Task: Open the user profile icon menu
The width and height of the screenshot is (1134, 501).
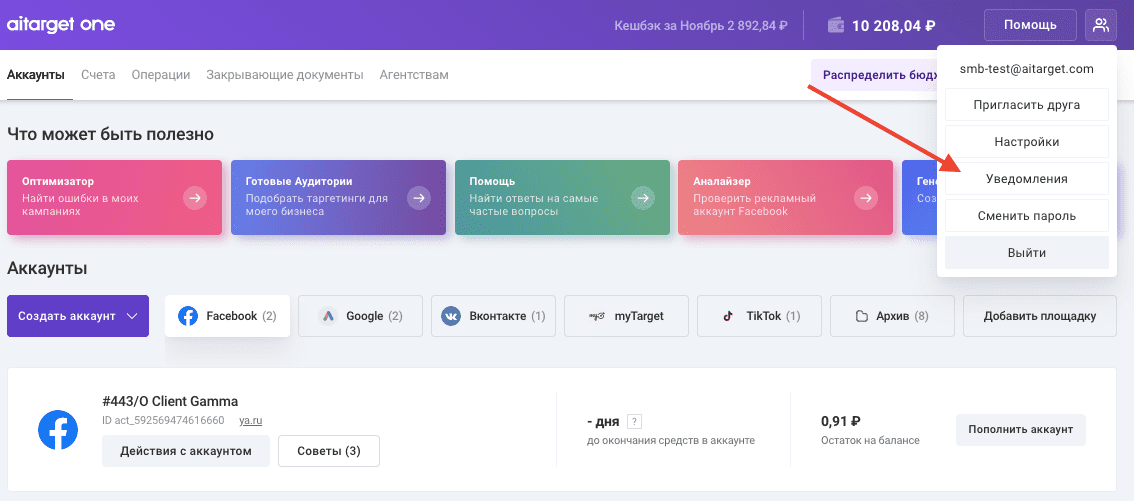Action: click(x=1101, y=25)
